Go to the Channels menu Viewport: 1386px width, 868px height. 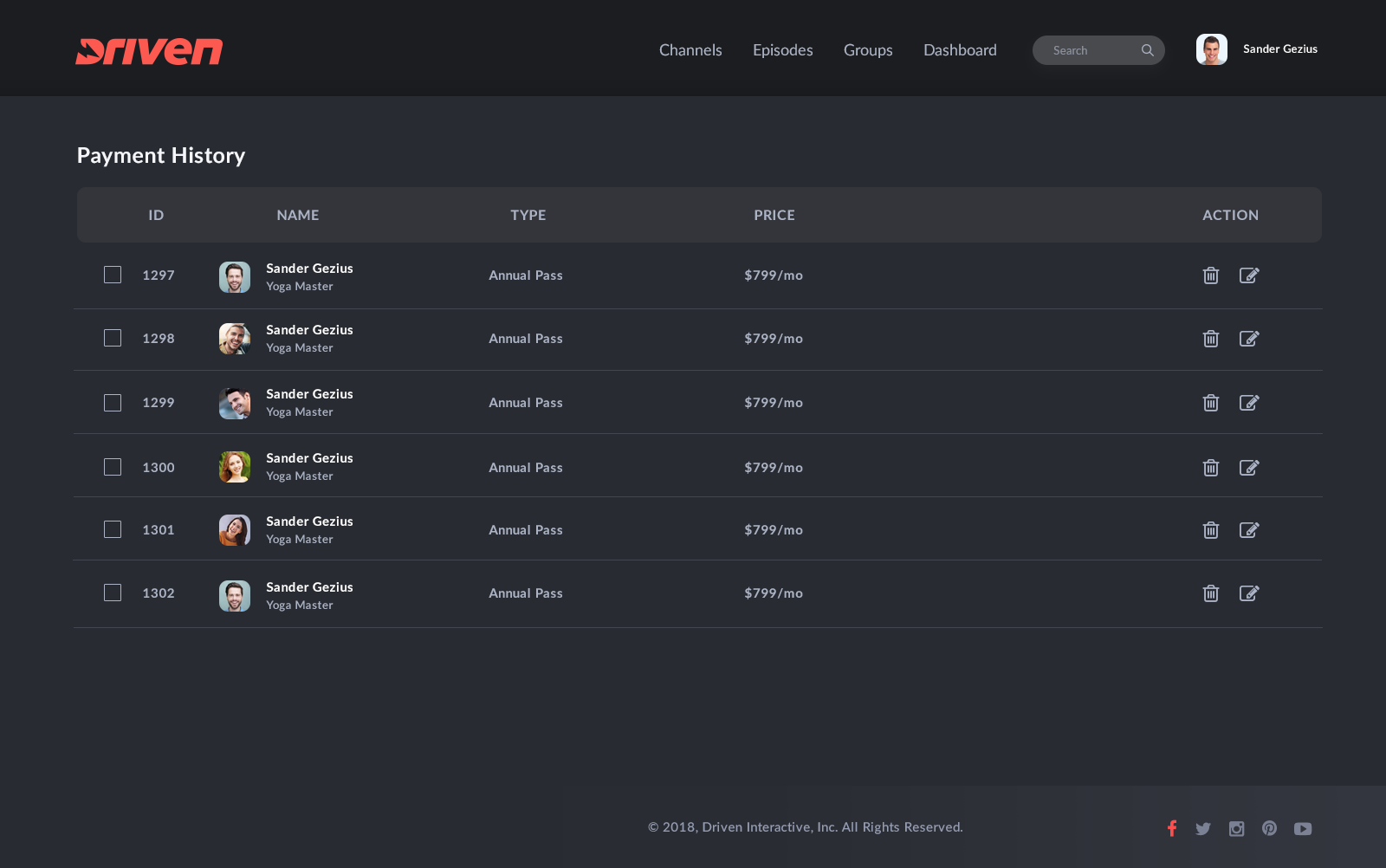690,50
